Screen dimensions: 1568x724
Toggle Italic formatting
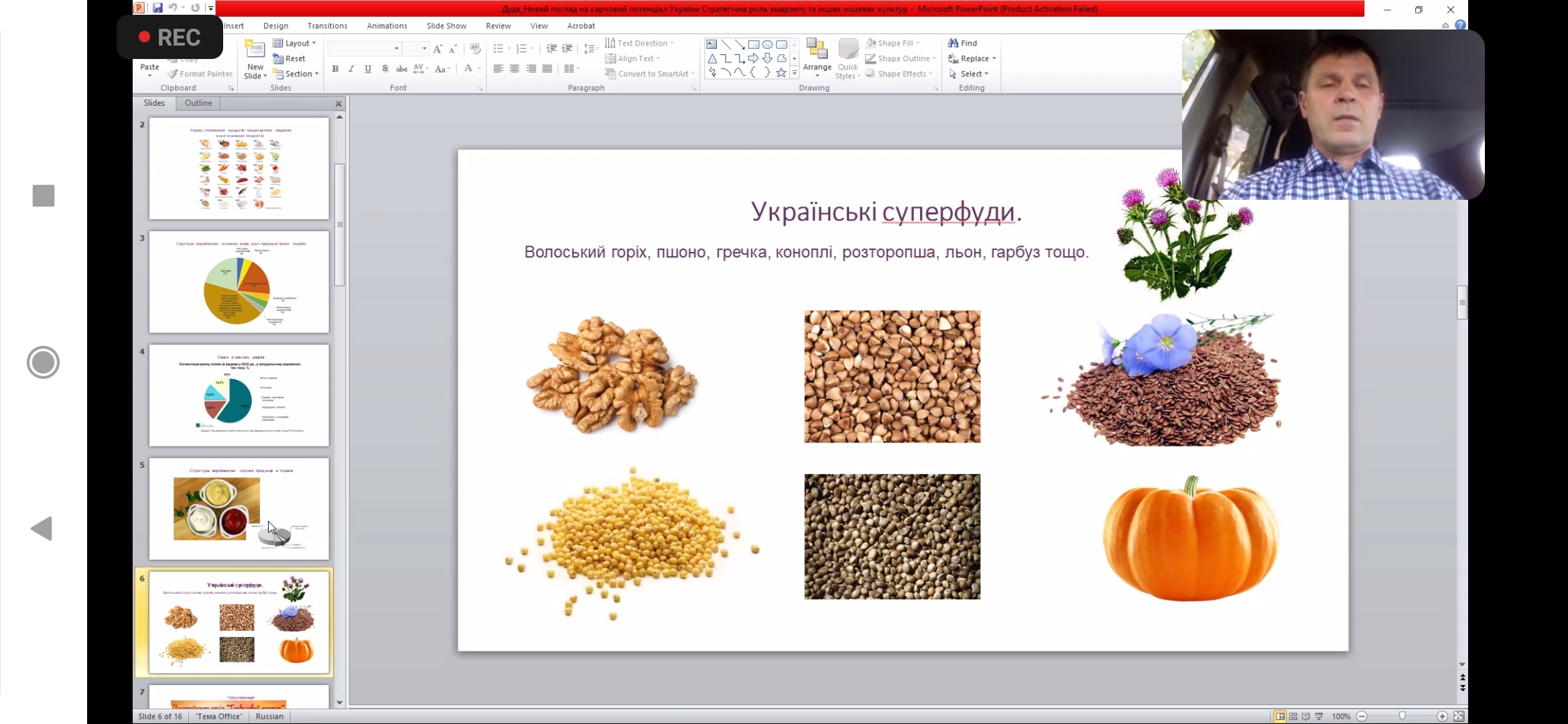(x=351, y=69)
